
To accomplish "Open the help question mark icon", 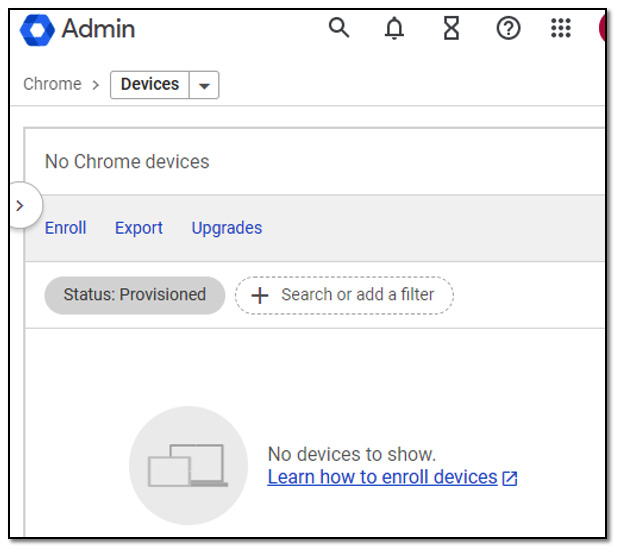I will coord(508,28).
